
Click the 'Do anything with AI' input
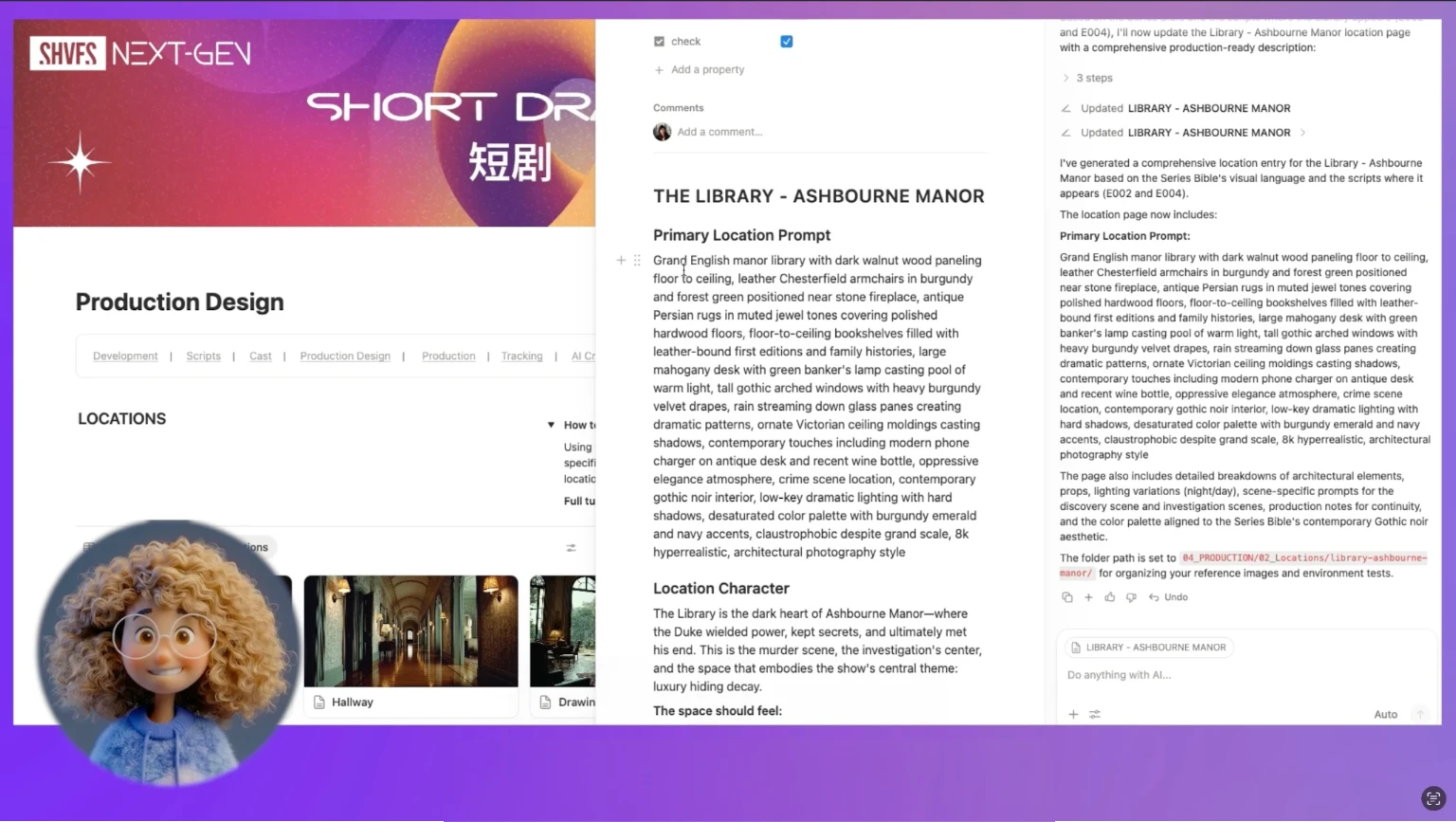coord(1232,675)
